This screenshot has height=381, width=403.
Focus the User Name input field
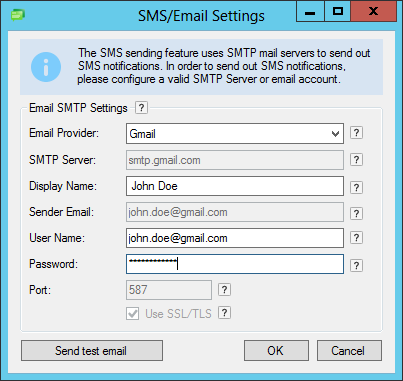point(235,238)
